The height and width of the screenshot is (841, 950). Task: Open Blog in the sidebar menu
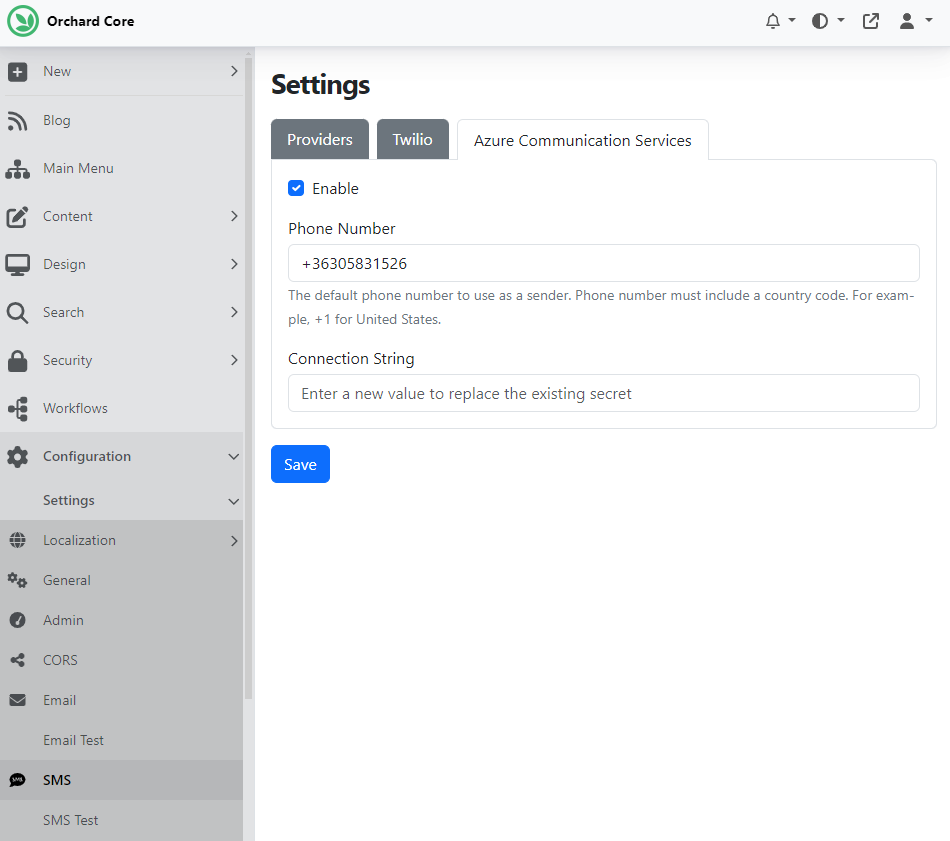pos(122,121)
